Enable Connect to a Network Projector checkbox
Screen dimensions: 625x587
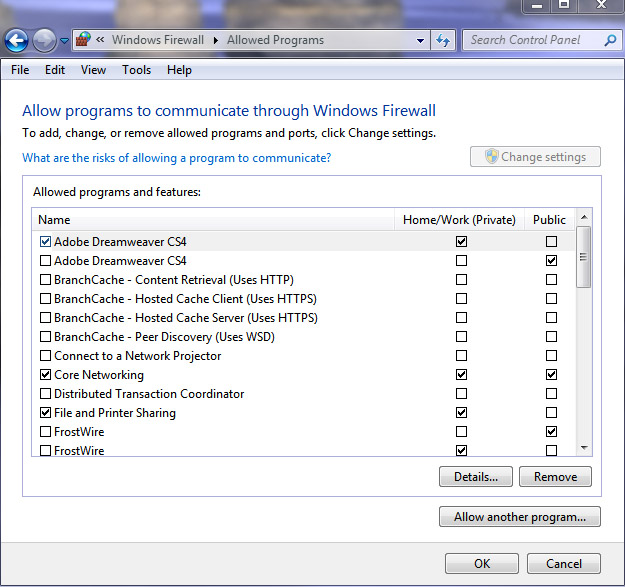(45, 355)
